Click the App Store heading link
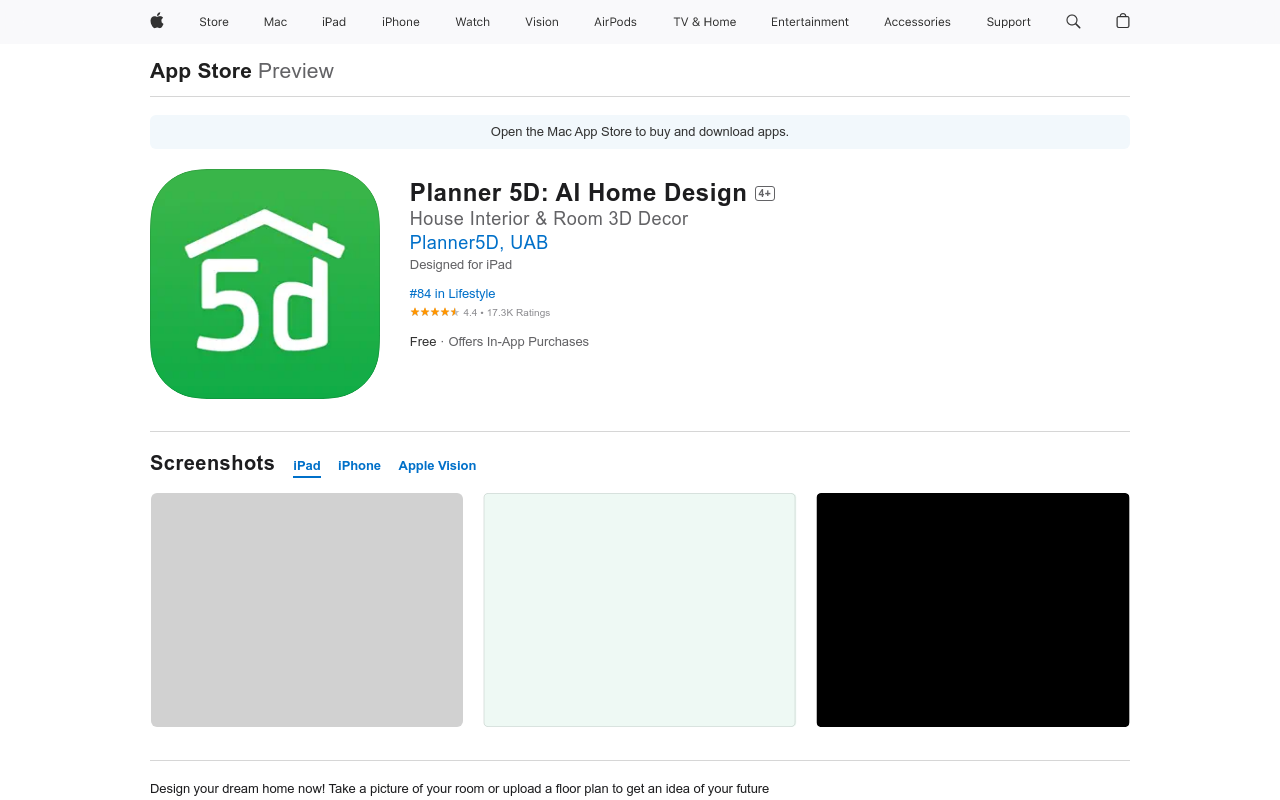 (201, 71)
